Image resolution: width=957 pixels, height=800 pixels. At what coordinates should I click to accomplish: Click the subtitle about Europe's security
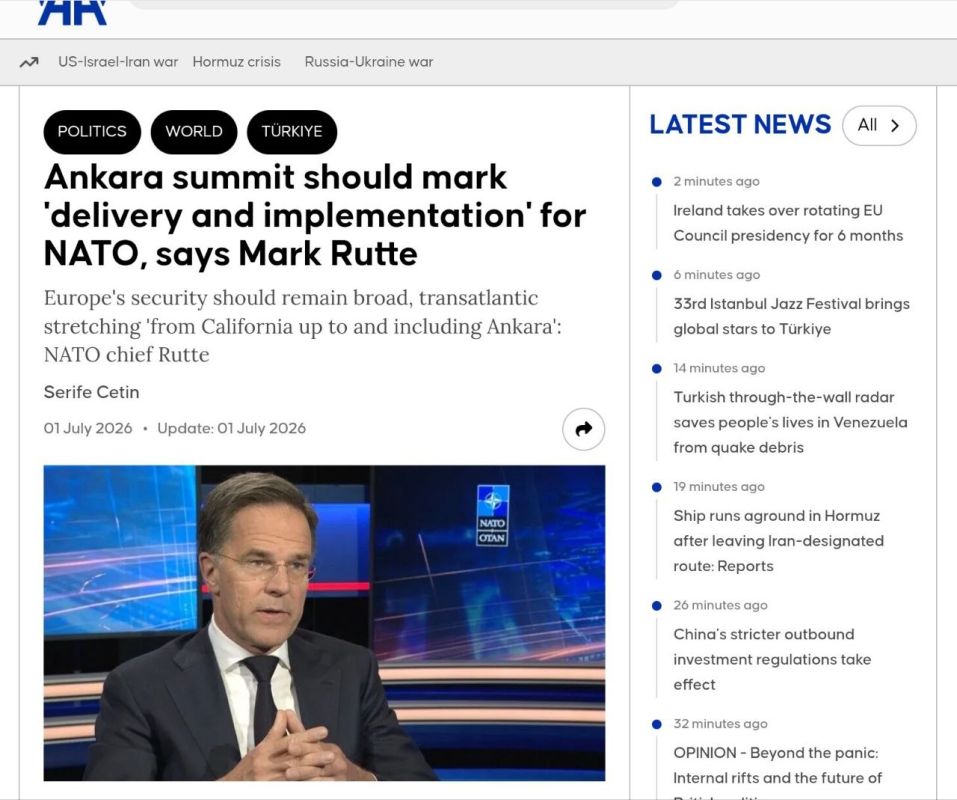coord(303,326)
